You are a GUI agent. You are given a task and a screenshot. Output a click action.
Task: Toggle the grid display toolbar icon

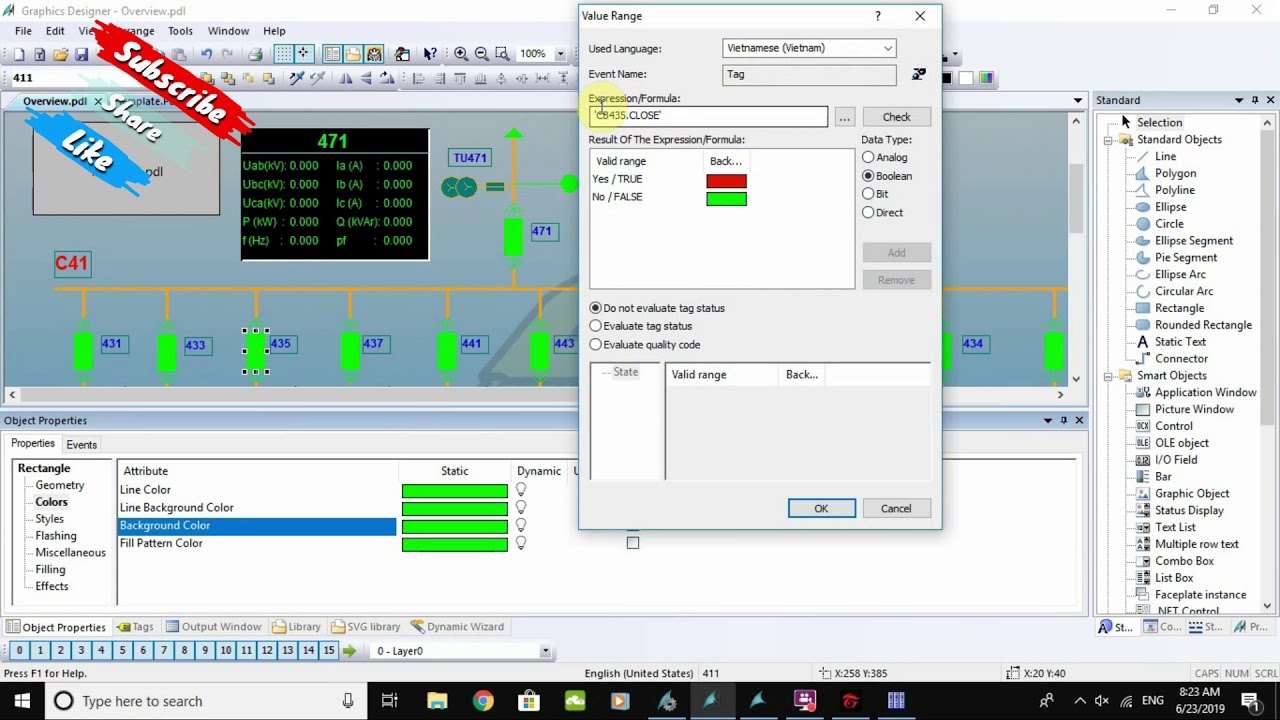(x=284, y=54)
